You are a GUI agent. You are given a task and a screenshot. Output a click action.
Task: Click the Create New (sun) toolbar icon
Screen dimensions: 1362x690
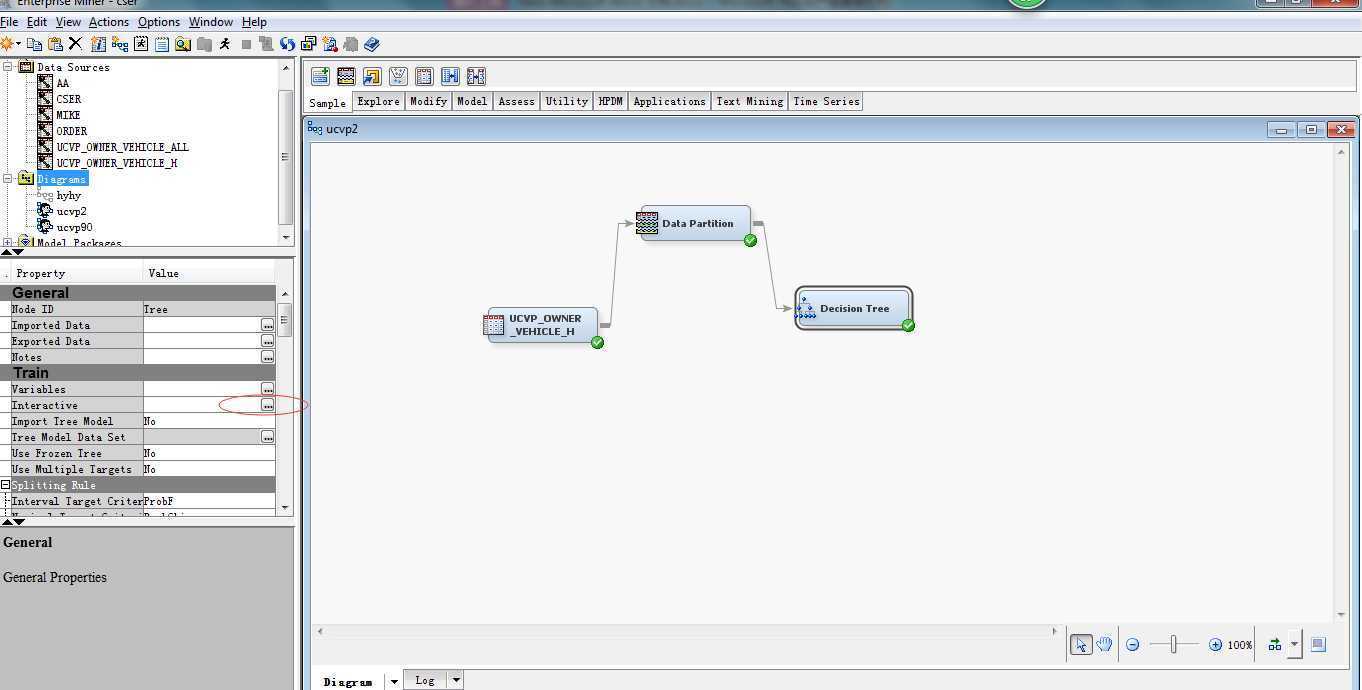(6, 44)
